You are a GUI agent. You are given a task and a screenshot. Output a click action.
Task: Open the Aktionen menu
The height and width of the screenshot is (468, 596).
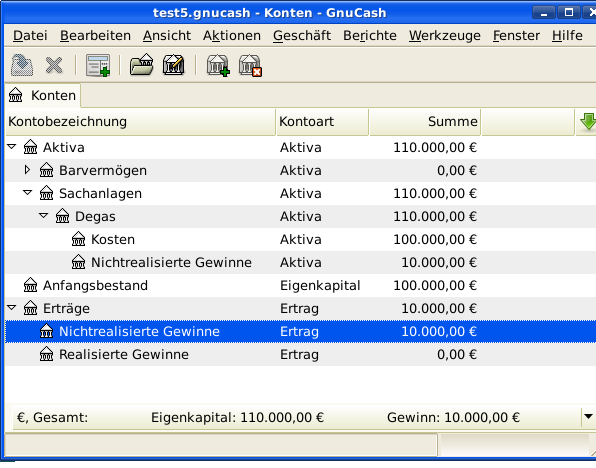[x=232, y=35]
